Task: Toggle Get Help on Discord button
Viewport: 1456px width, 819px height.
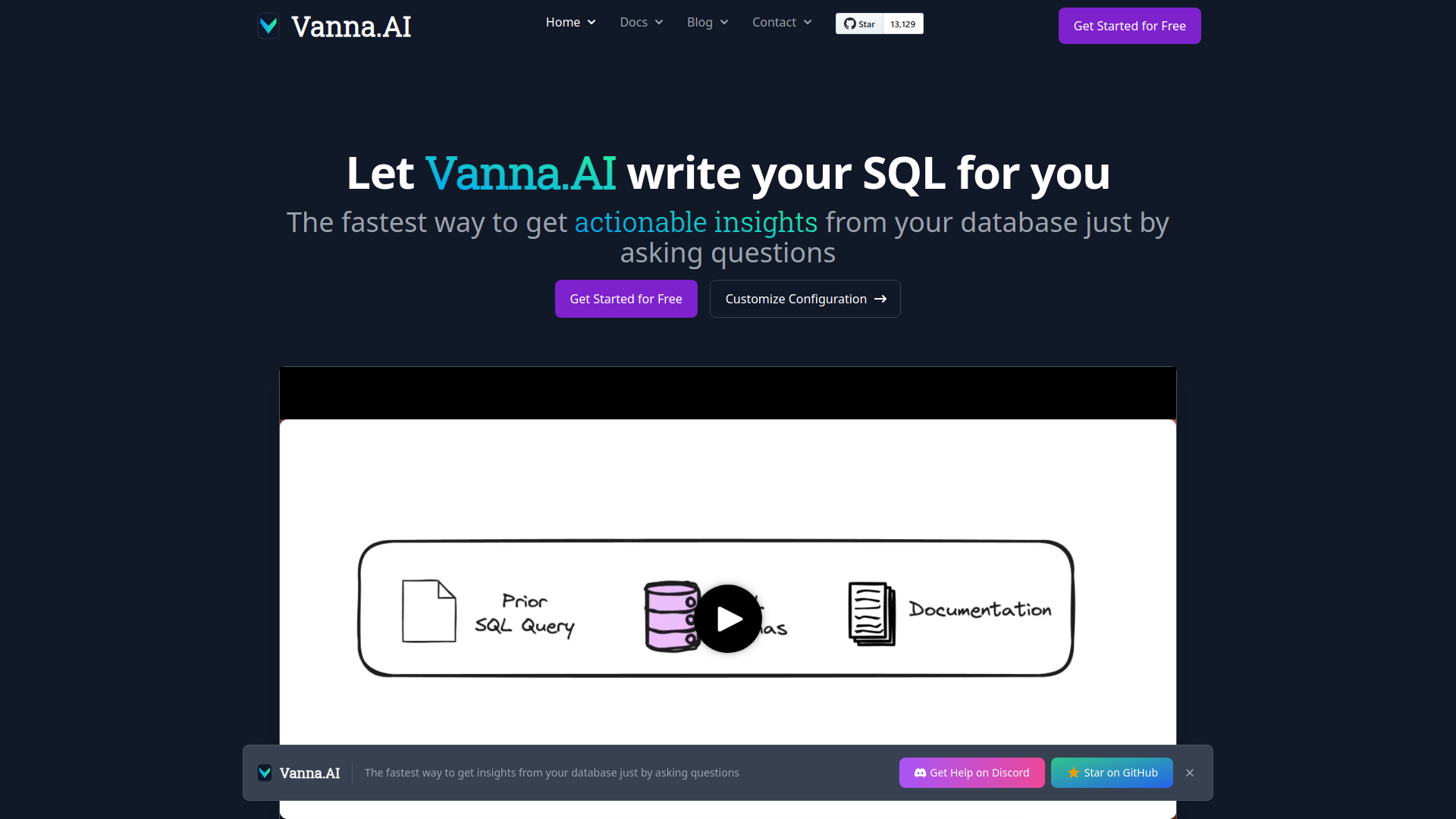Action: [972, 772]
